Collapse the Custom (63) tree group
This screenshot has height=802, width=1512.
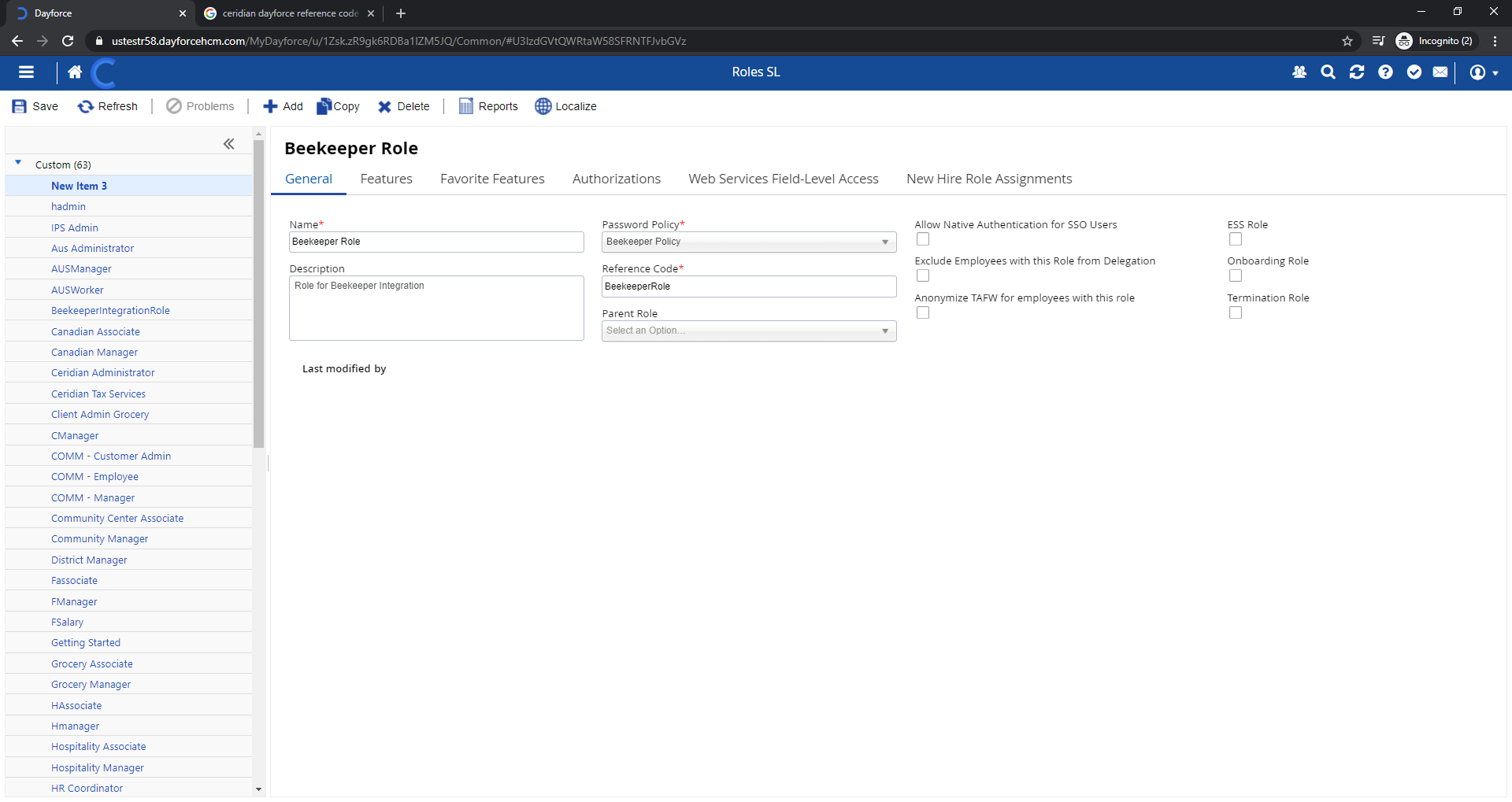click(x=18, y=163)
